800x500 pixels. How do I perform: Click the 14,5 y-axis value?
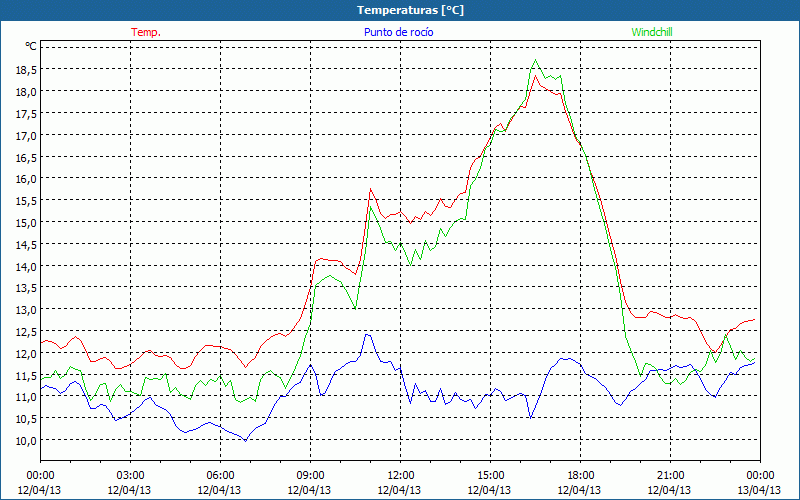[26, 245]
